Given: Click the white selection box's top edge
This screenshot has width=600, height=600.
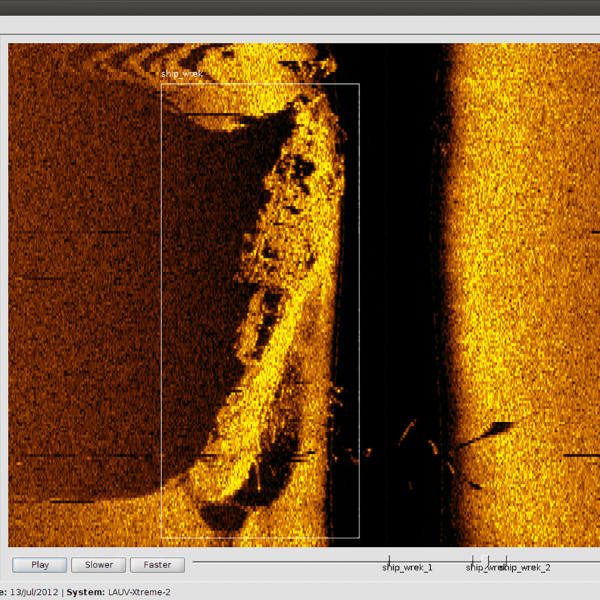Looking at the screenshot, I should pyautogui.click(x=260, y=84).
